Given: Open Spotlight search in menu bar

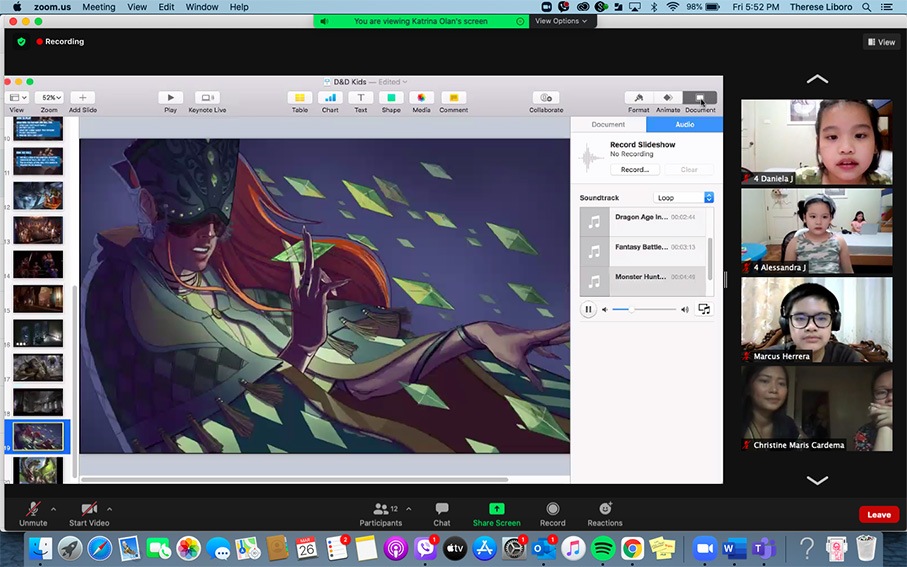Looking at the screenshot, I should point(867,7).
